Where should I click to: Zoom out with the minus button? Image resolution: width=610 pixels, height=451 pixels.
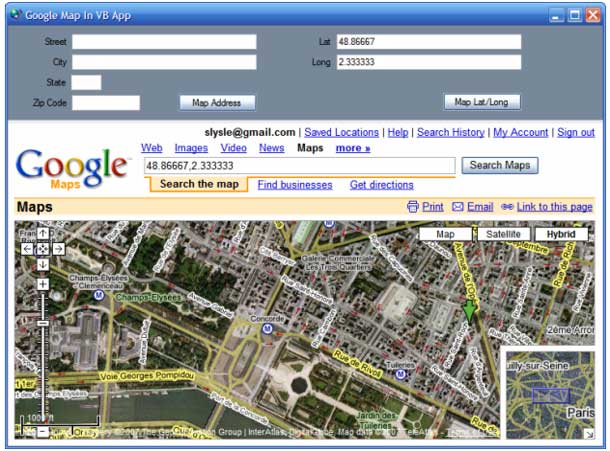click(43, 432)
